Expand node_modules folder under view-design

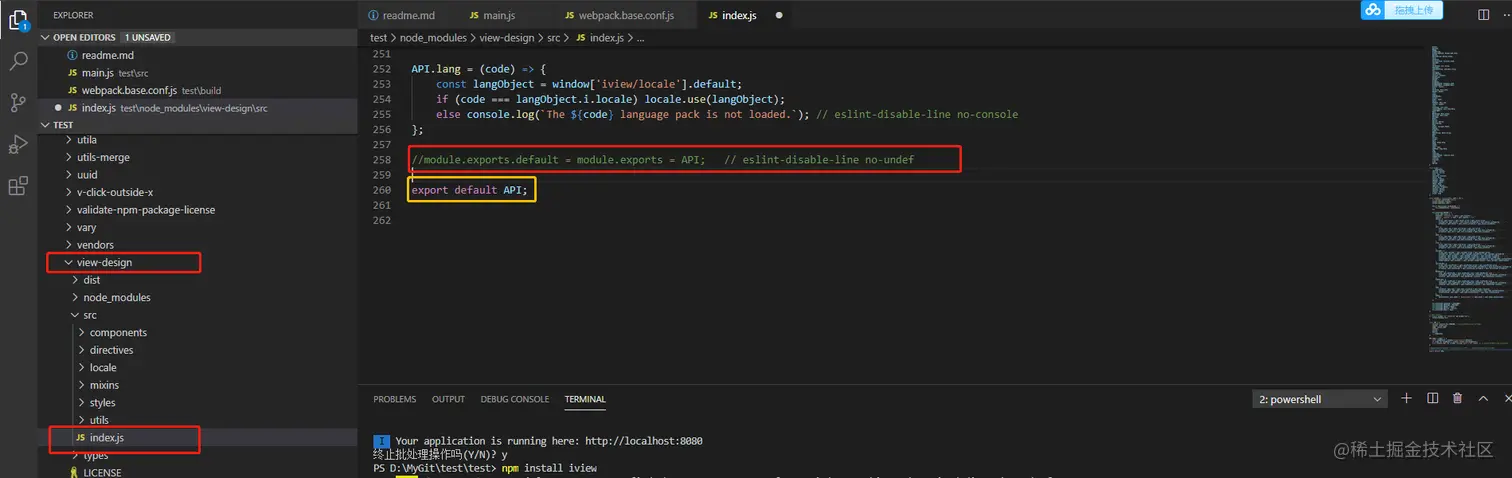click(75, 297)
